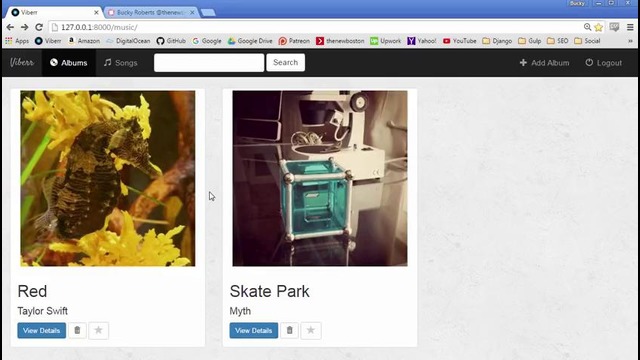Expand the Gulp bookmarks folder
This screenshot has height=360, width=640.
(x=530, y=41)
